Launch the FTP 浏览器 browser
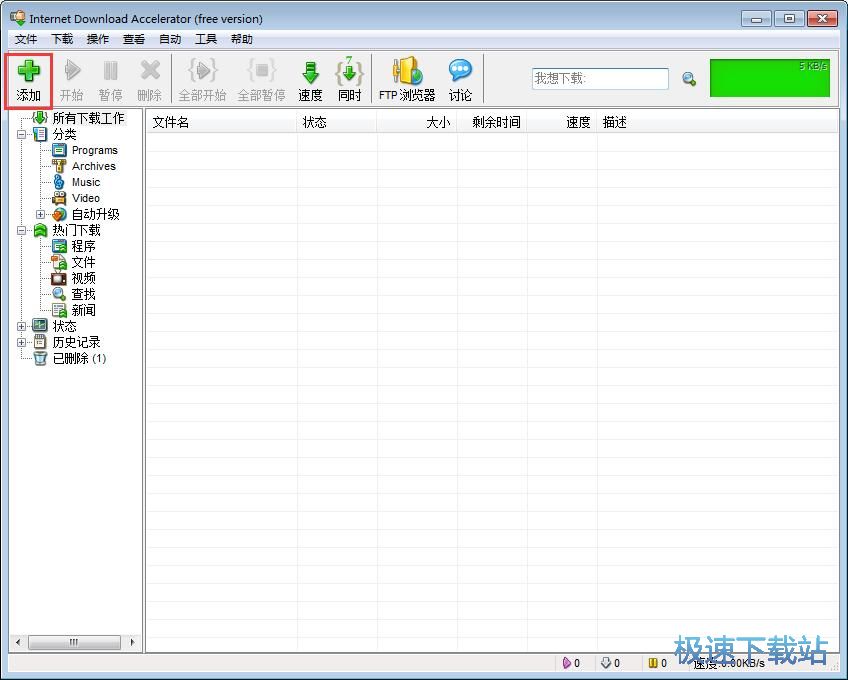This screenshot has width=848, height=680. coord(407,81)
